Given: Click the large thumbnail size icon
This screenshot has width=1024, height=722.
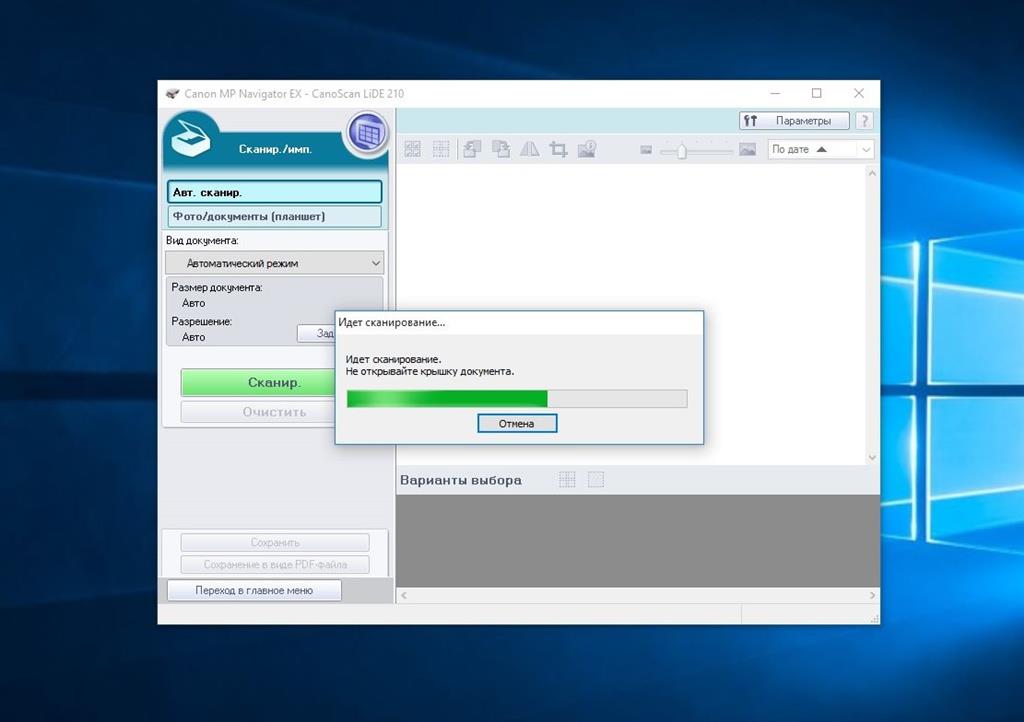Looking at the screenshot, I should coord(747,149).
